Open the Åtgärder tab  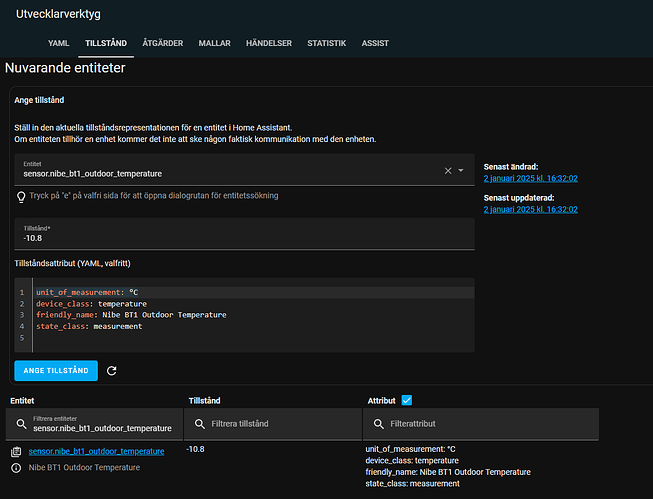pyautogui.click(x=161, y=44)
